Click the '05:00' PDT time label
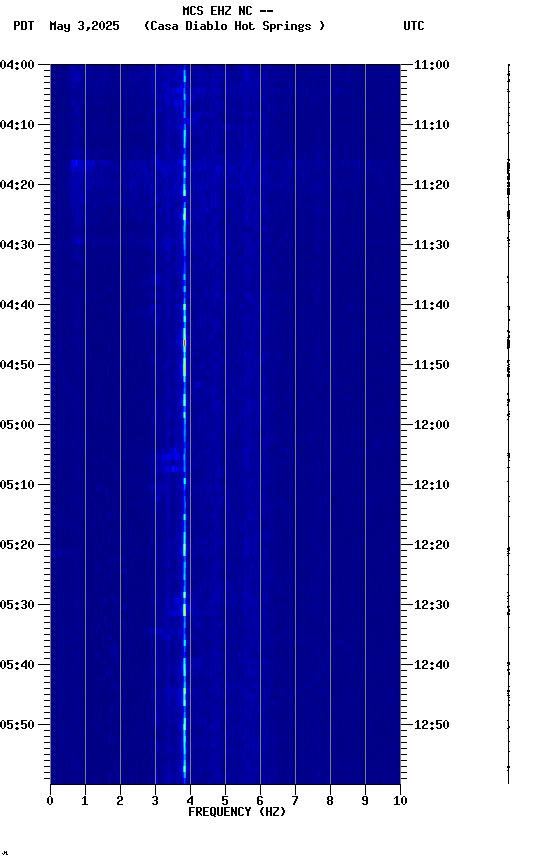This screenshot has width=552, height=864. pyautogui.click(x=17, y=425)
